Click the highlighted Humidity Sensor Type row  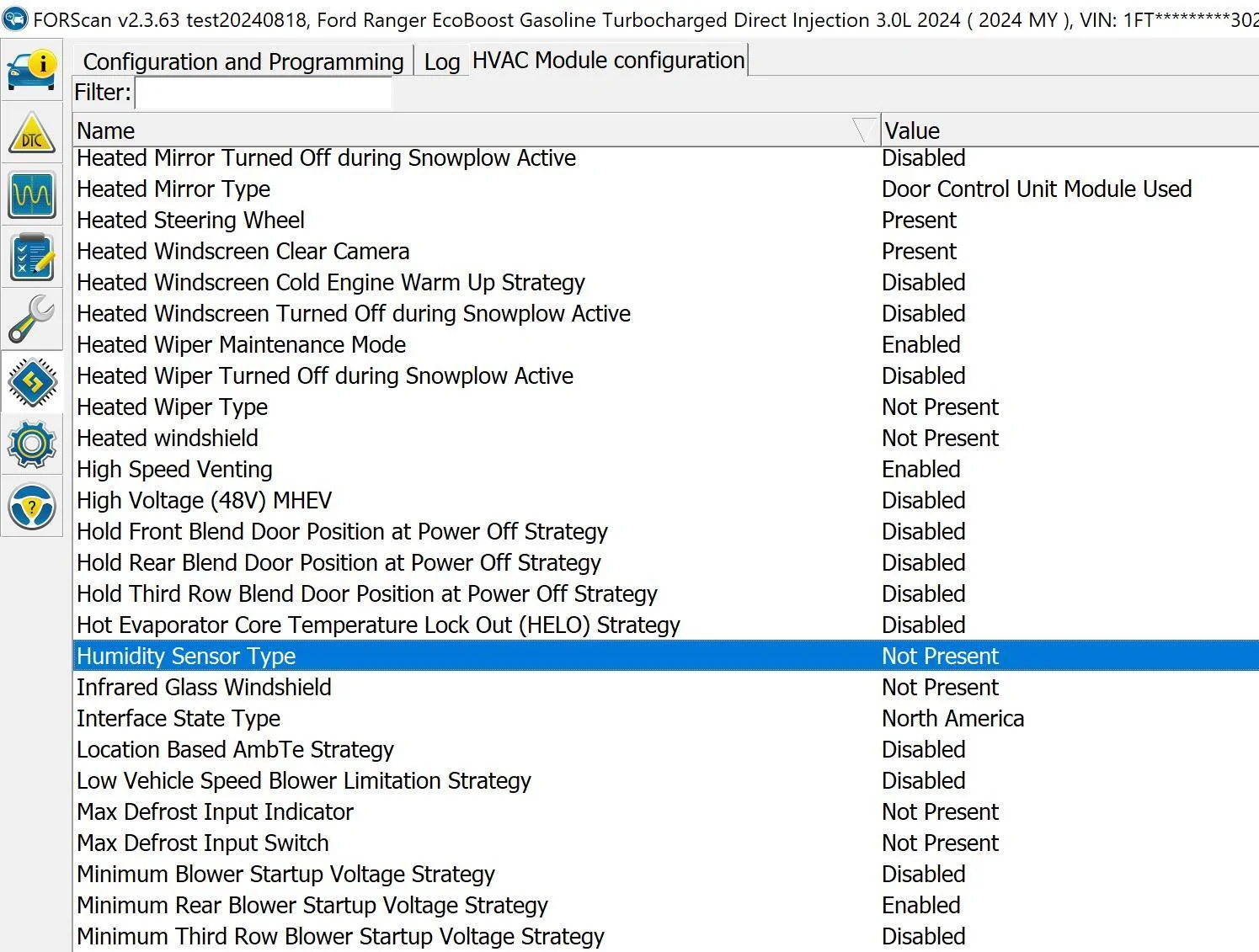(666, 656)
